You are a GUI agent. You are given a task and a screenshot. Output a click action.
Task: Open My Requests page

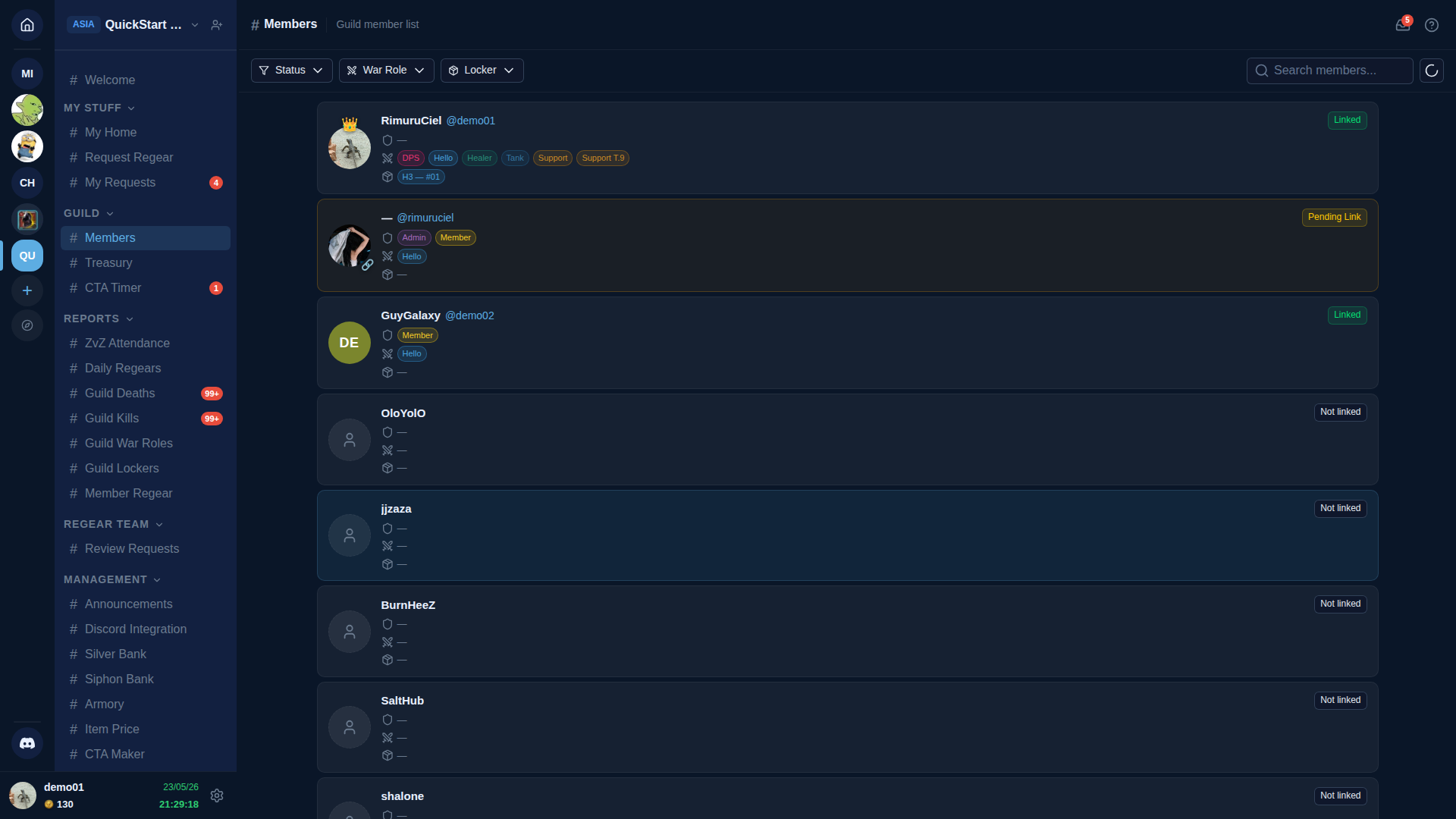[146, 183]
